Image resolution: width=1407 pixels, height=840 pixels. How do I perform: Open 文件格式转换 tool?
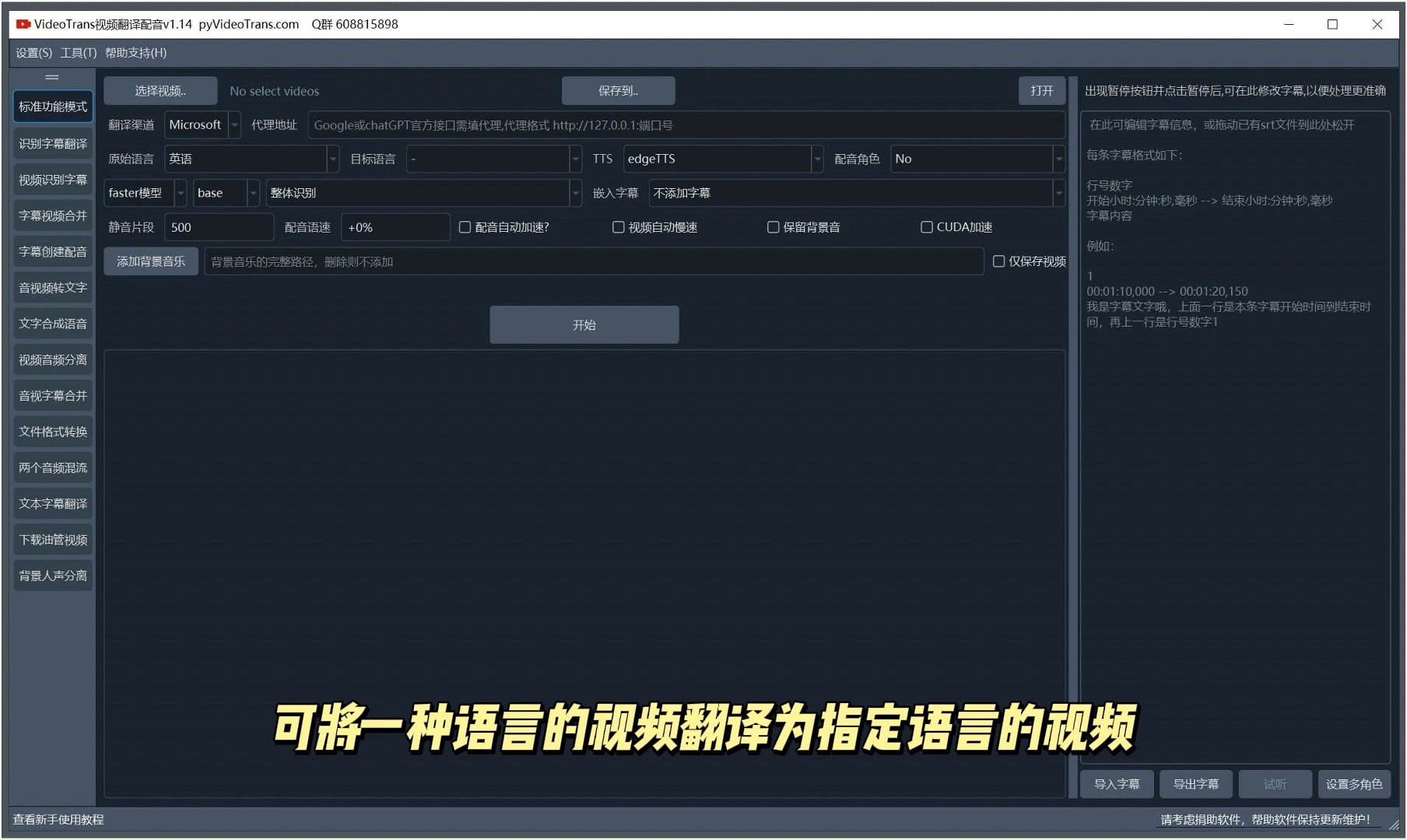tap(53, 432)
